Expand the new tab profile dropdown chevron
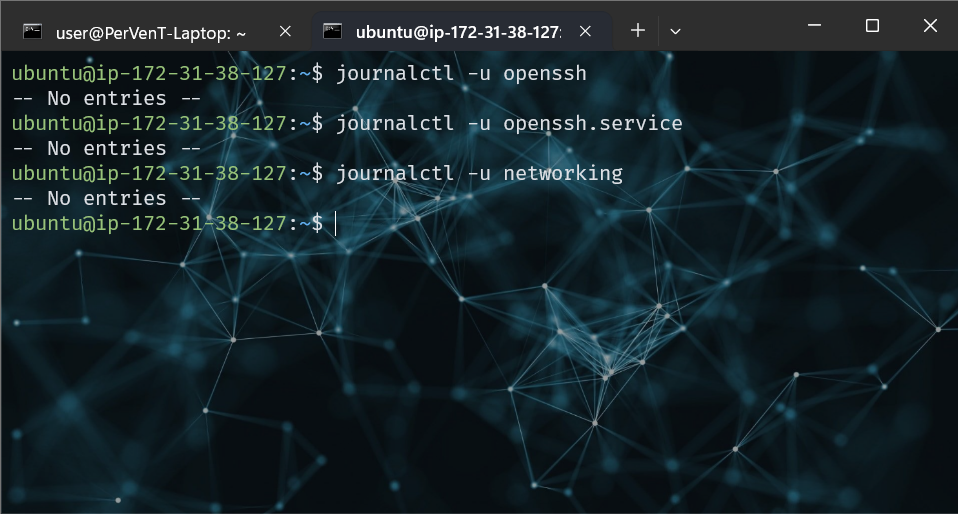958x514 pixels. tap(675, 31)
